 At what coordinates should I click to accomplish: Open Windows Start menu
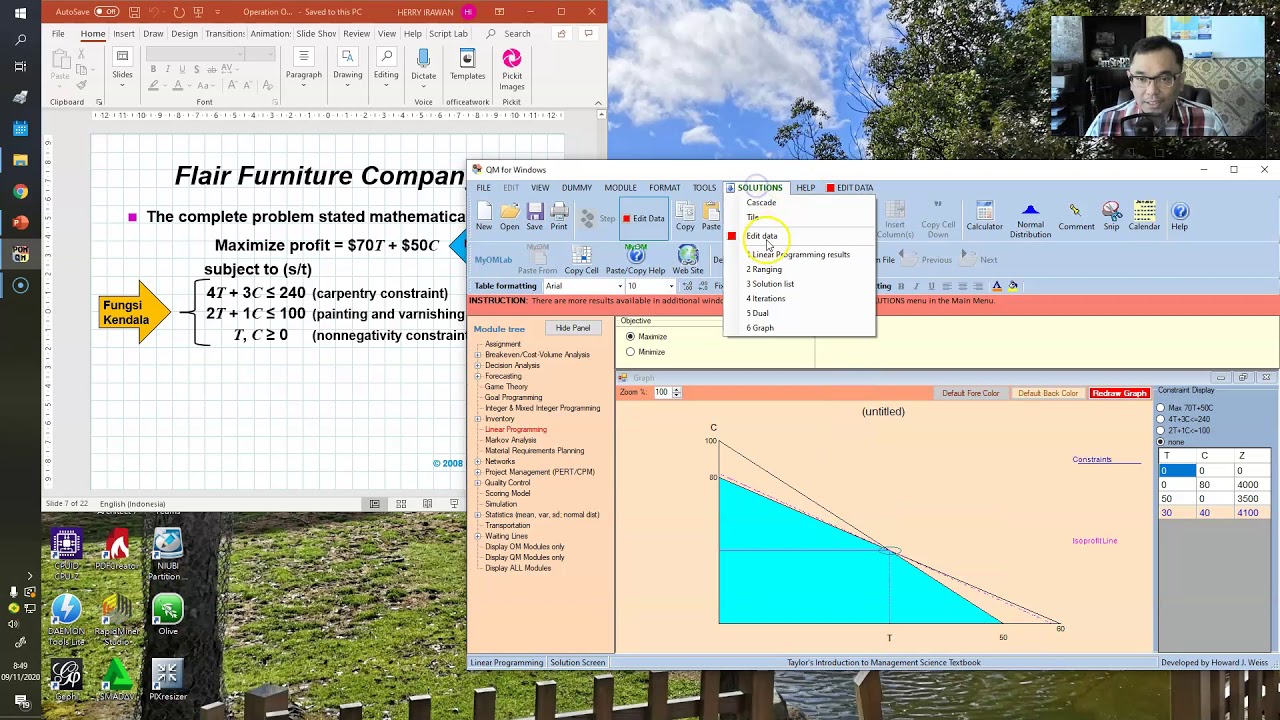[20, 13]
